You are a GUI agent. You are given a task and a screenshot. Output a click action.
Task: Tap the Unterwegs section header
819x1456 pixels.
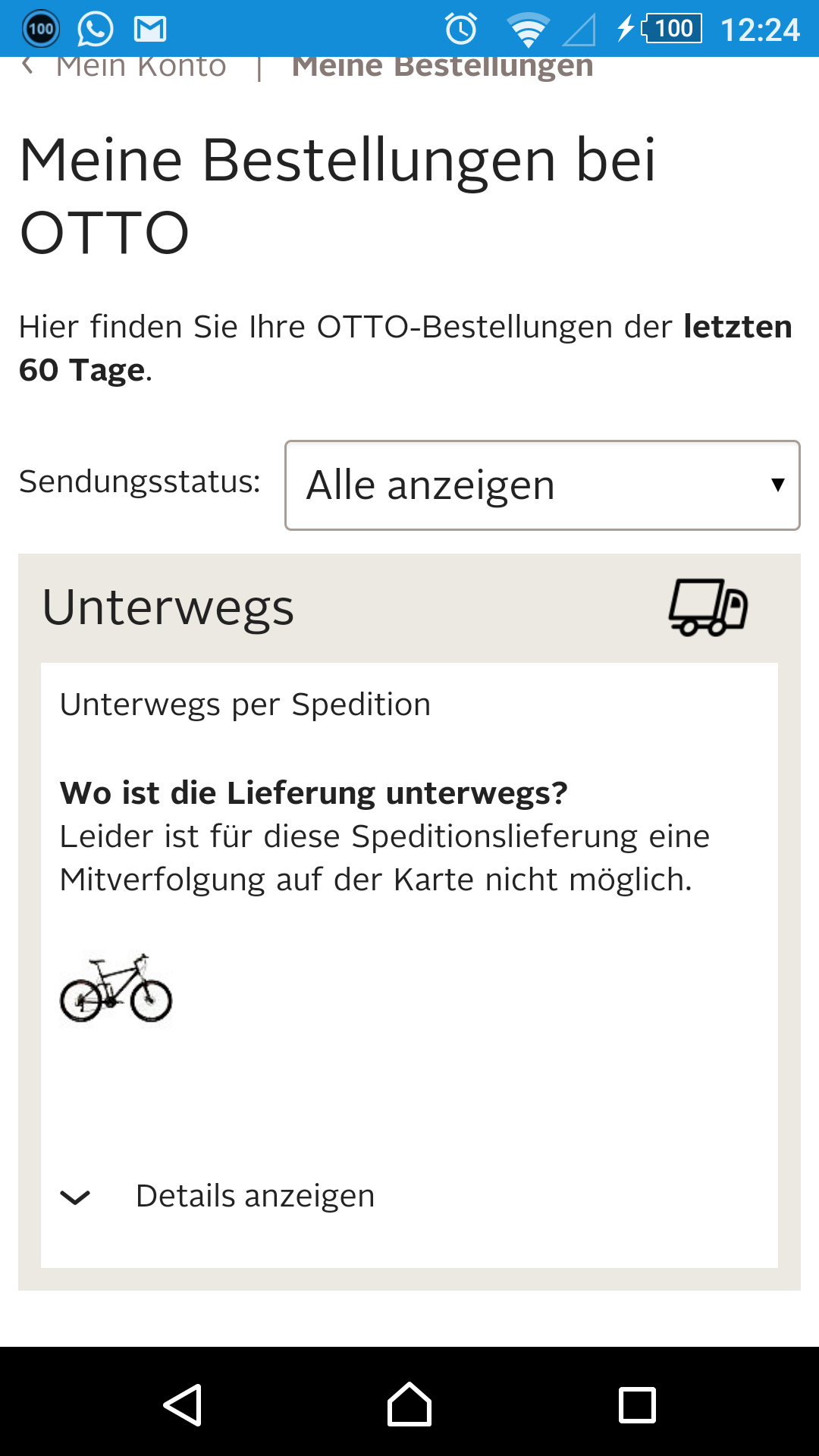click(168, 607)
